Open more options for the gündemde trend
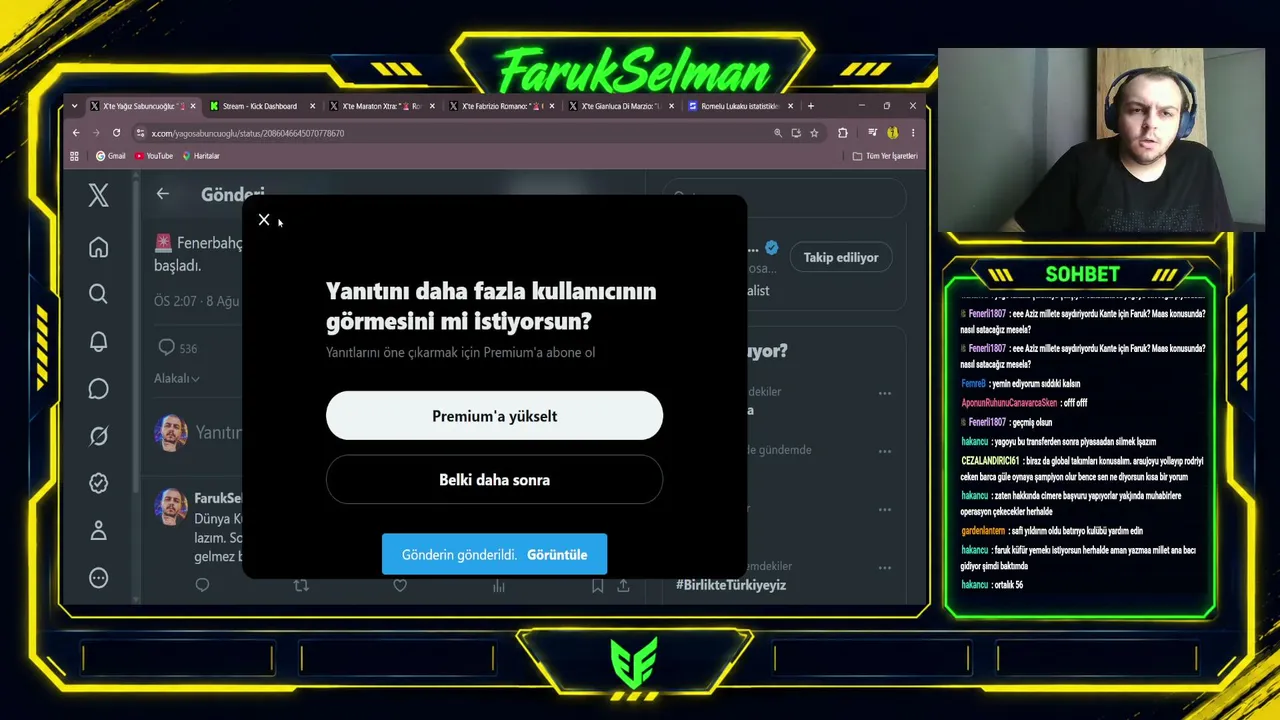 tap(885, 451)
